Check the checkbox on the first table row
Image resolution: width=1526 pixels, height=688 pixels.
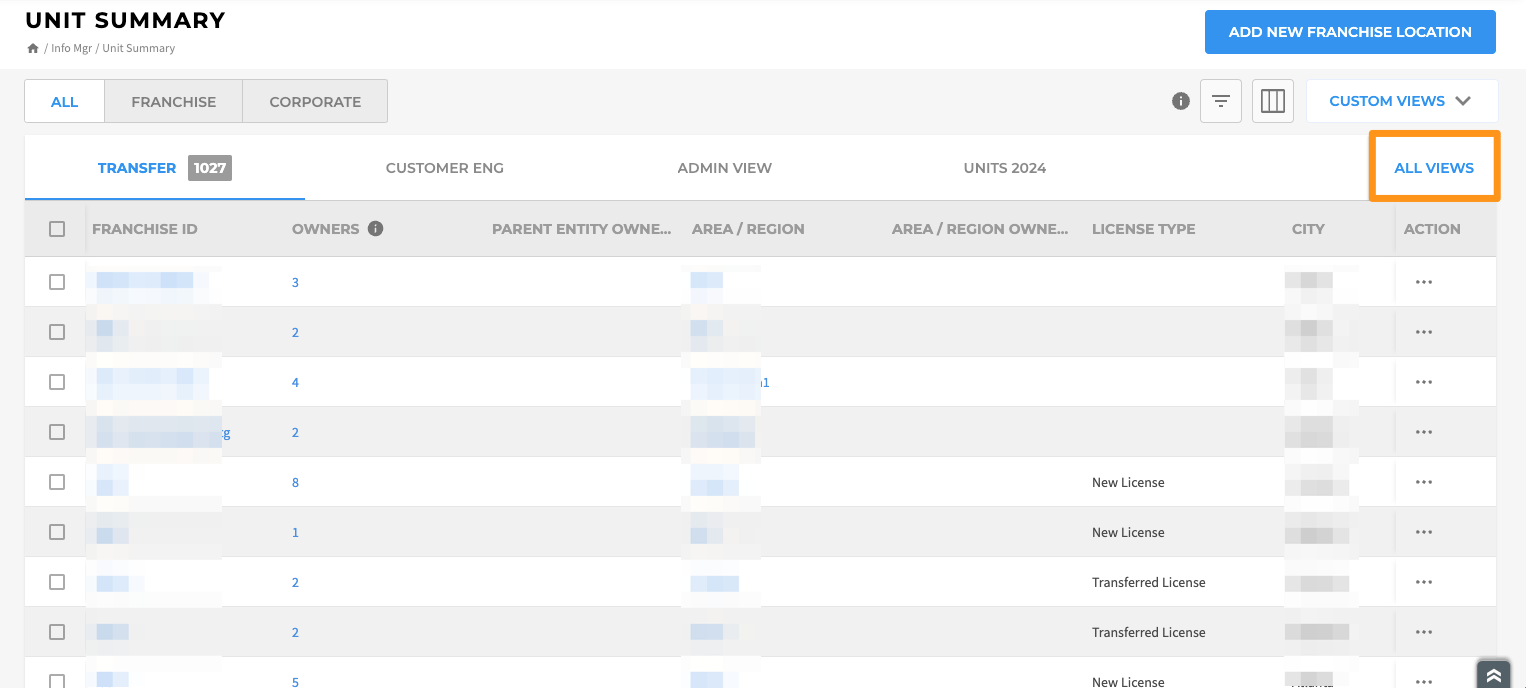click(x=56, y=281)
